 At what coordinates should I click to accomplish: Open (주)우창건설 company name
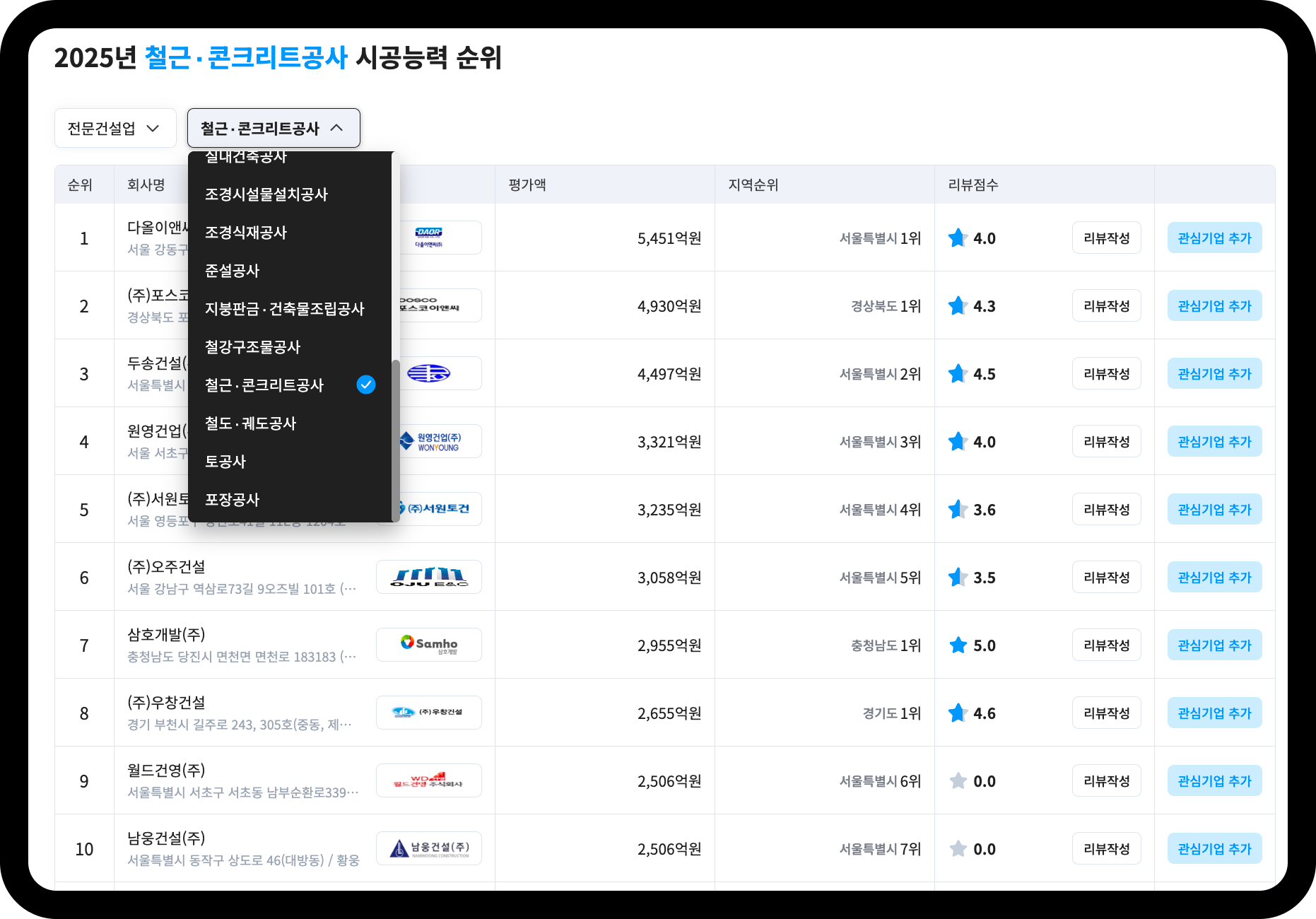[x=166, y=703]
